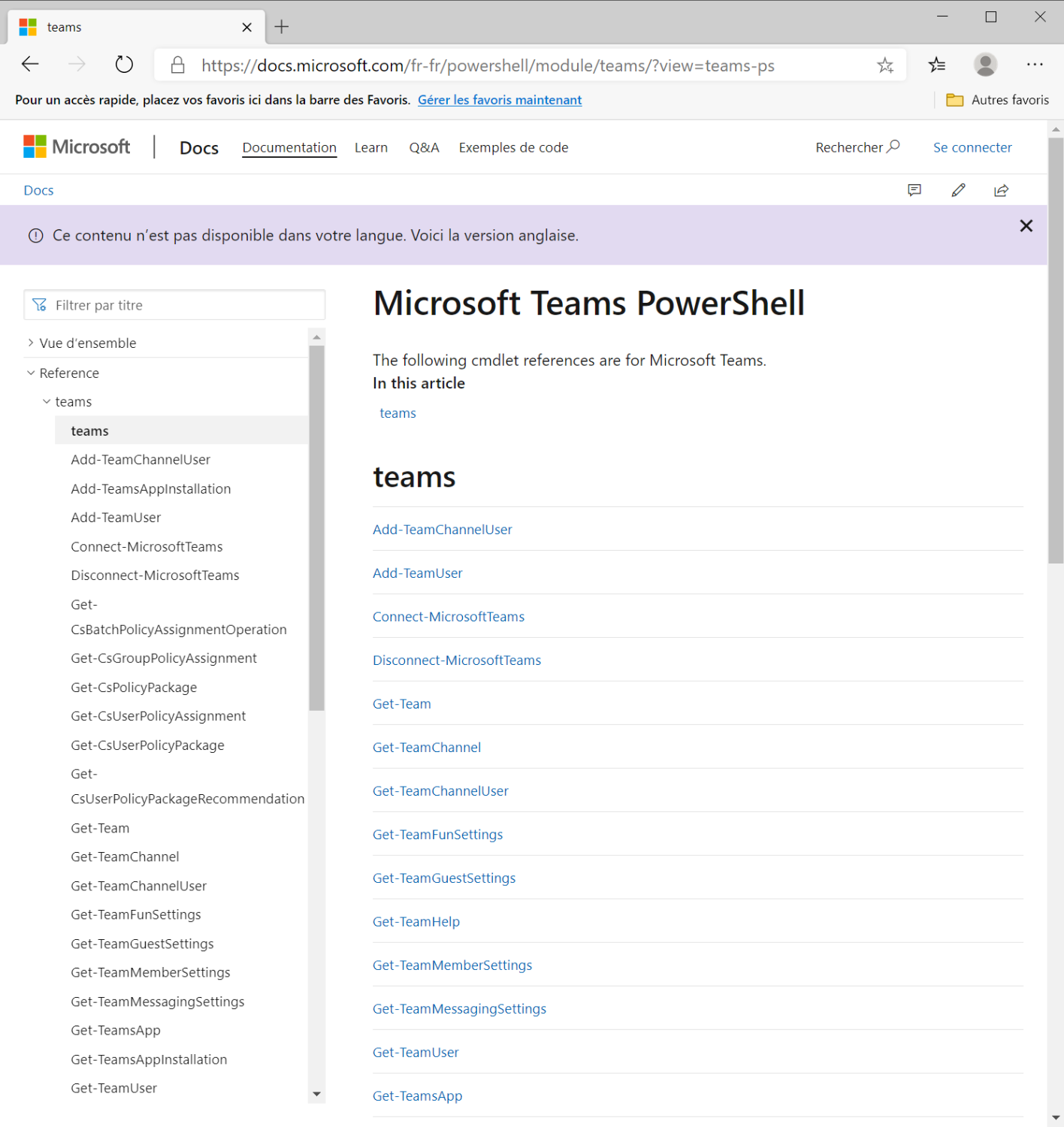Image resolution: width=1064 pixels, height=1127 pixels.
Task: Select Get-TeamMessagingSettings in sidebar
Action: [157, 1002]
